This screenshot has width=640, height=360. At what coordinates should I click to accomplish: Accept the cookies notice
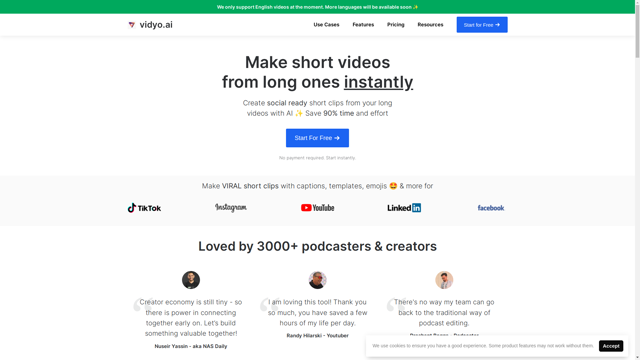611,346
